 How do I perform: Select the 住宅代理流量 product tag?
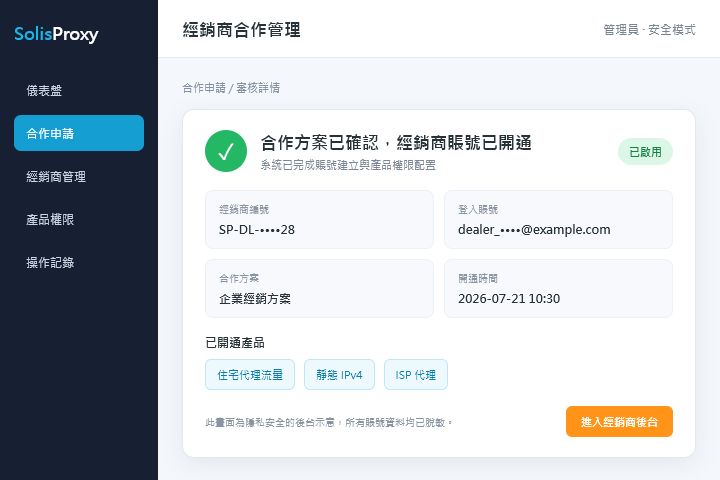point(250,375)
